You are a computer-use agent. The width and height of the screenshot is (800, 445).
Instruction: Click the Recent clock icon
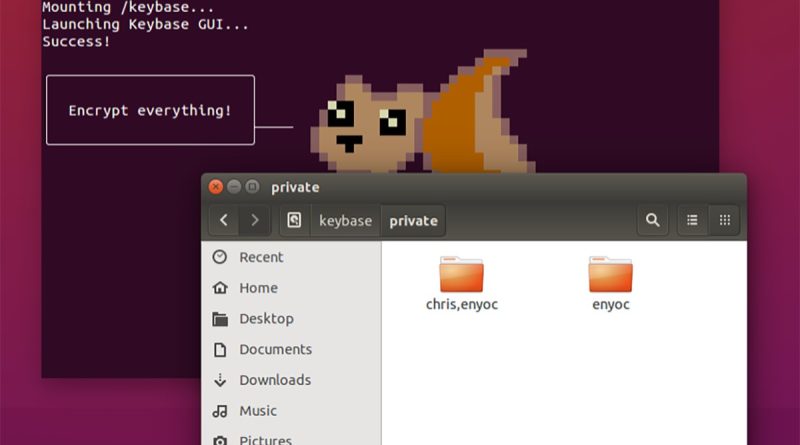click(220, 257)
